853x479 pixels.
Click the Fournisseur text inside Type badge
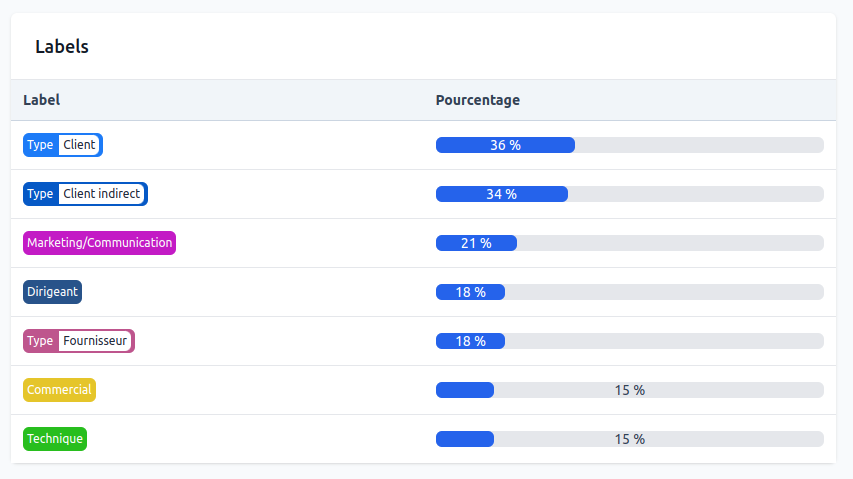click(95, 341)
